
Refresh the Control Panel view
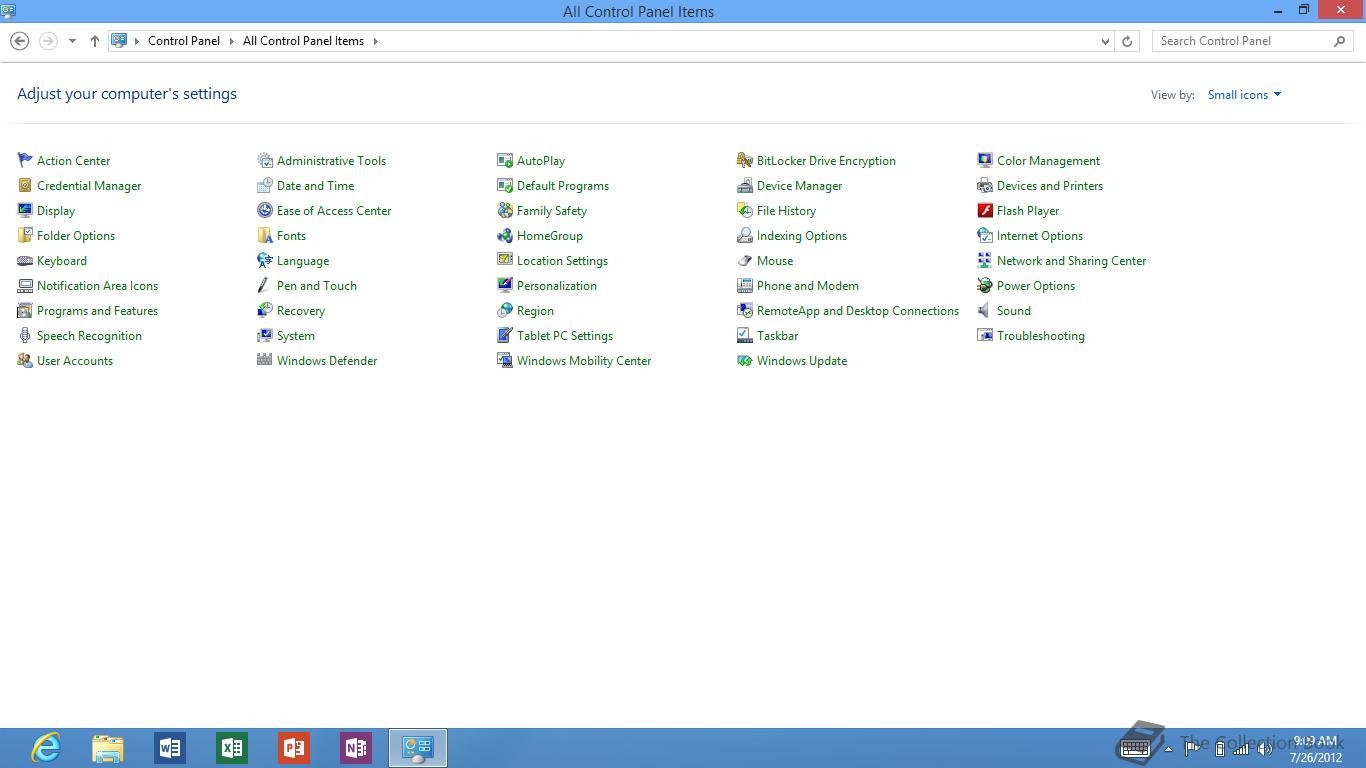(x=1127, y=41)
